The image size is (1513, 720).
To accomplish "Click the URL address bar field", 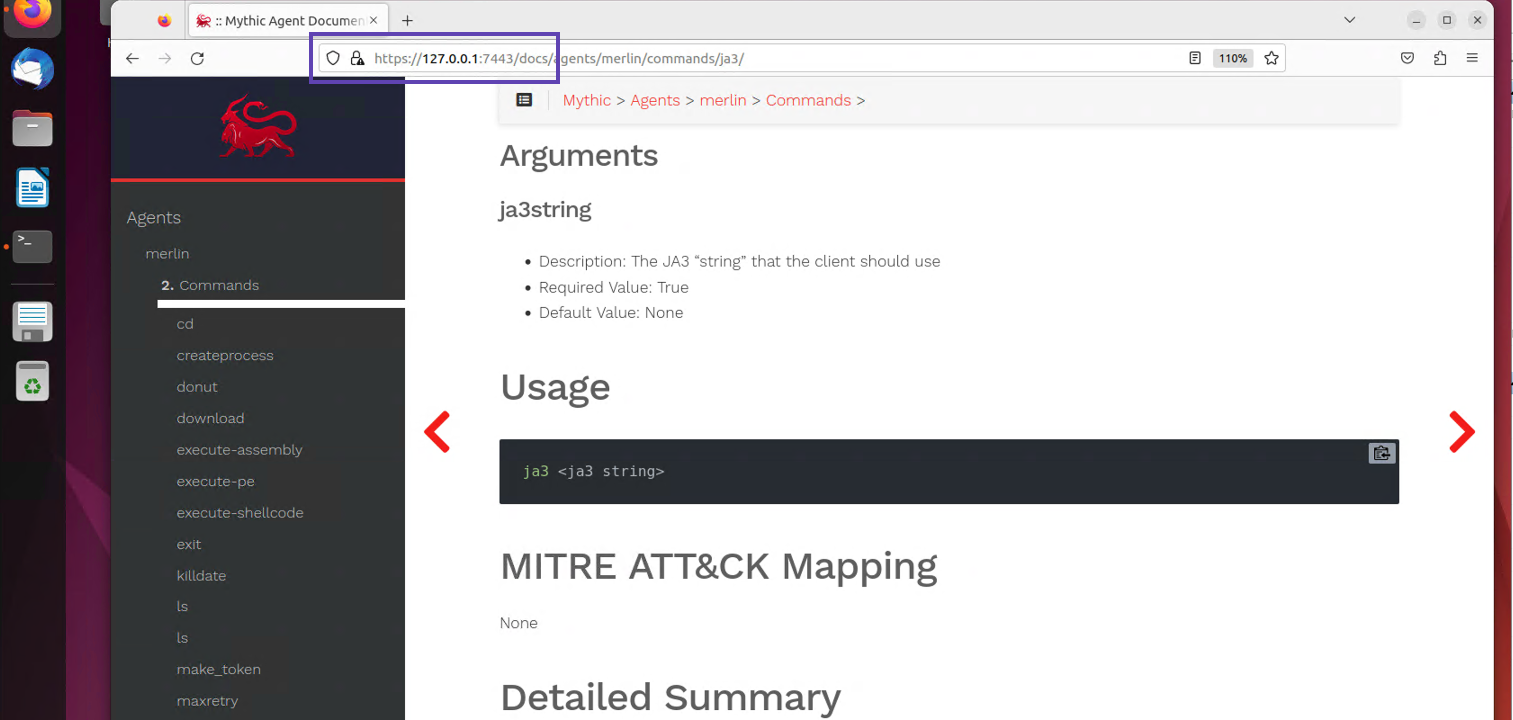I will [x=760, y=59].
